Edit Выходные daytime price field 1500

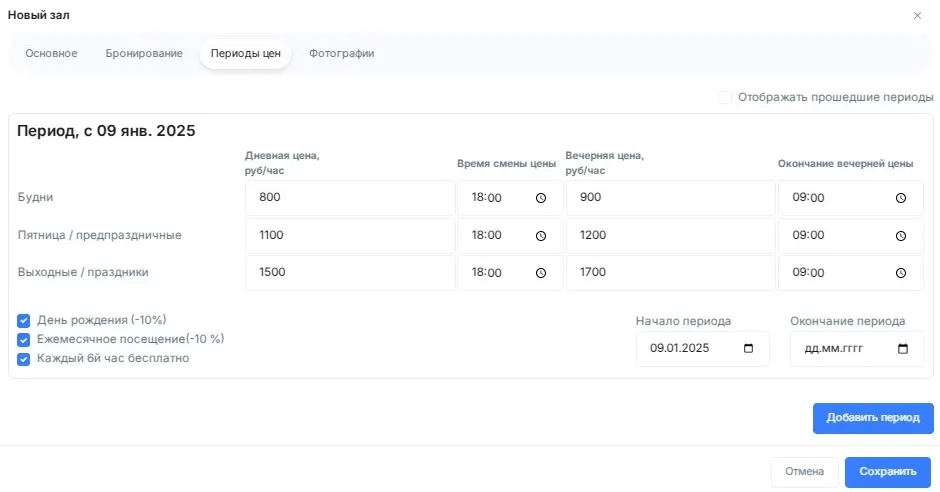pyautogui.click(x=350, y=273)
